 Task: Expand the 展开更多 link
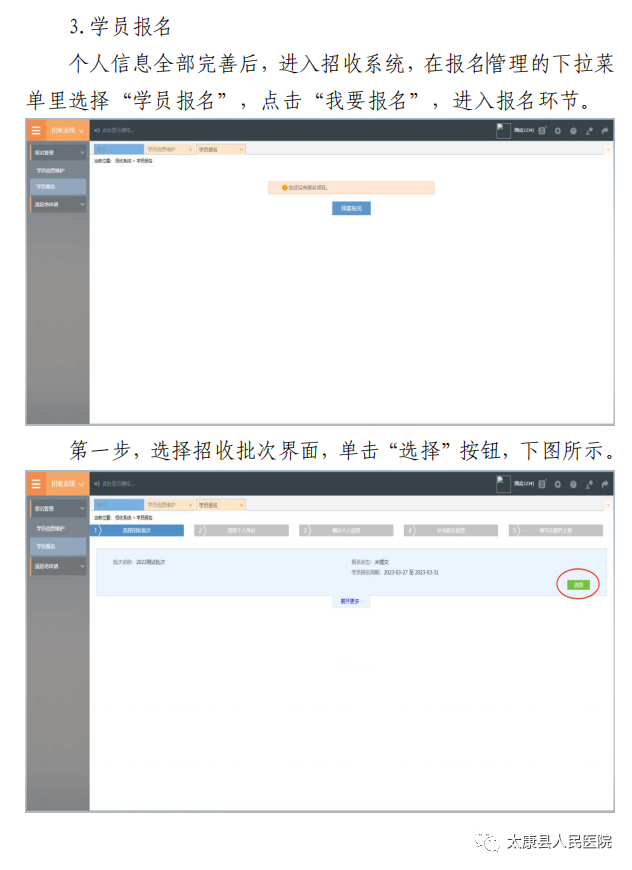coord(351,601)
